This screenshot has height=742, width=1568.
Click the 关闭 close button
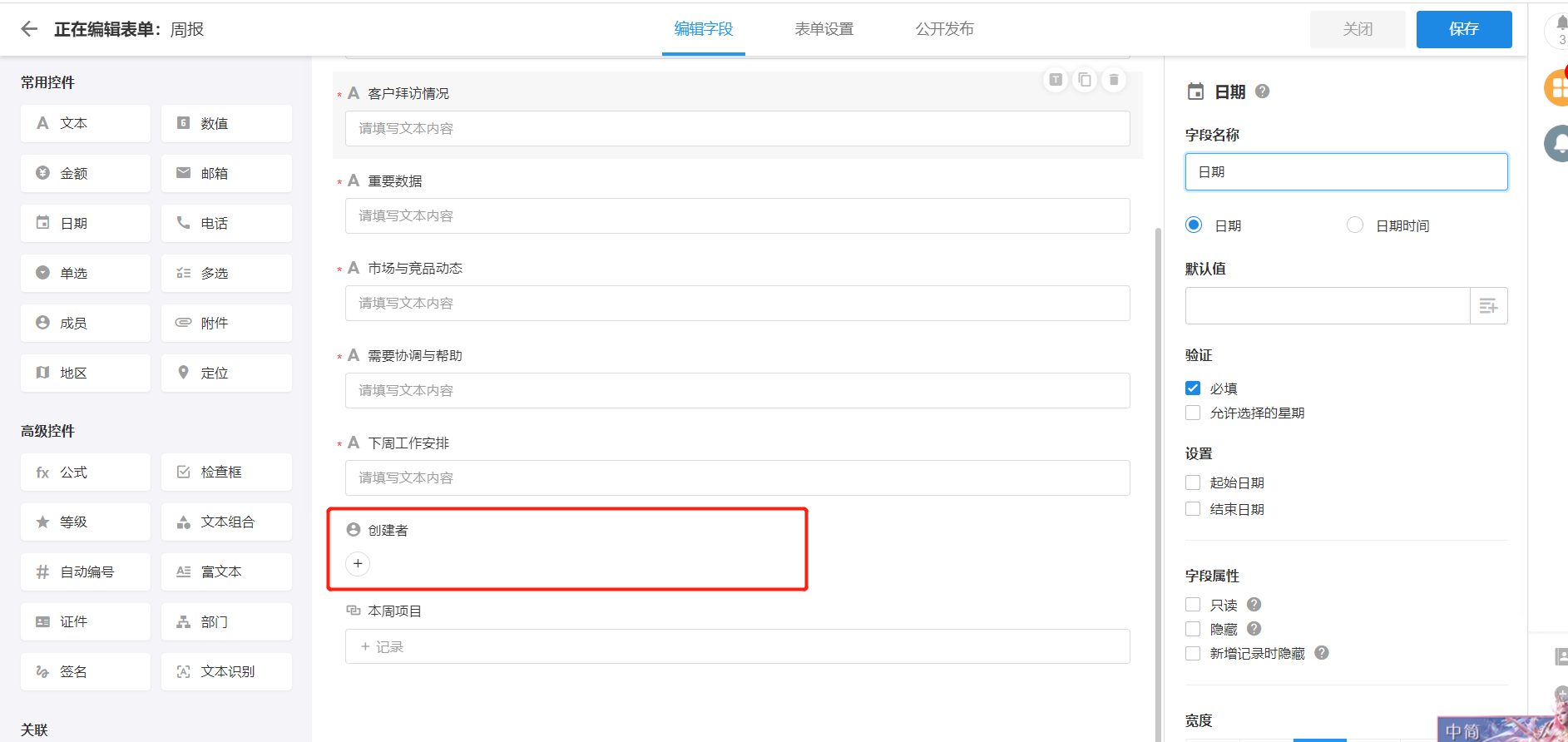[1358, 29]
